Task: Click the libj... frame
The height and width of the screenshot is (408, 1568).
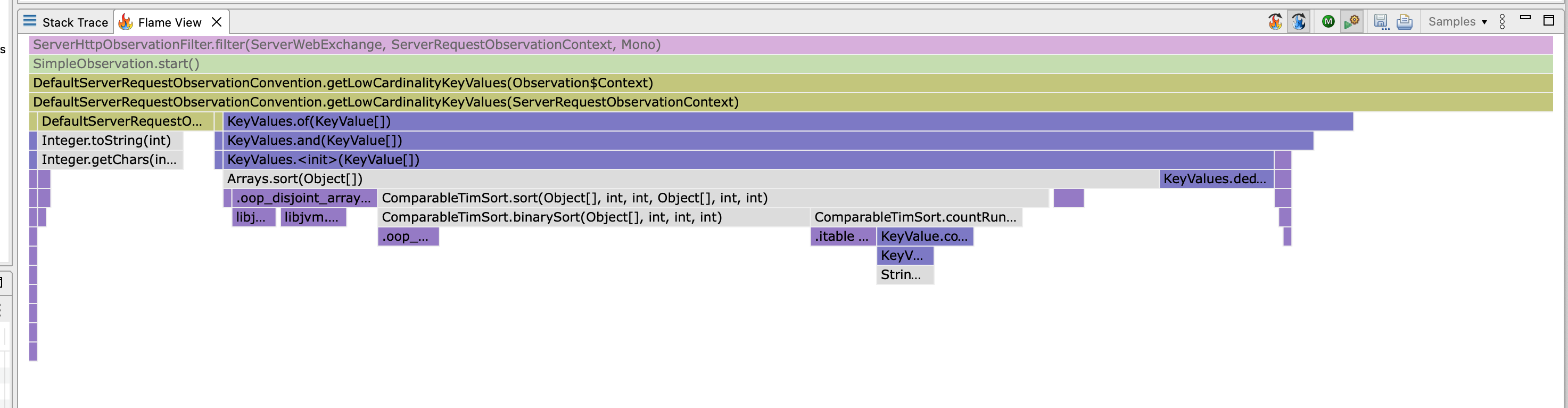Action: (254, 217)
